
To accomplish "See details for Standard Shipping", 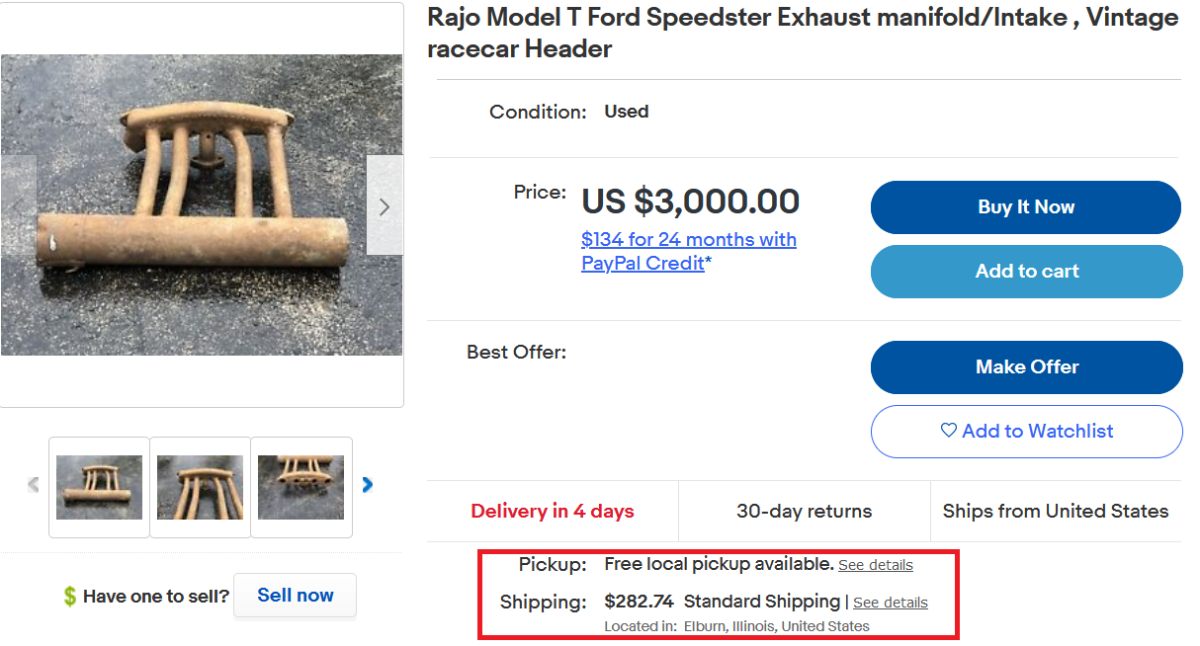I will click(890, 603).
